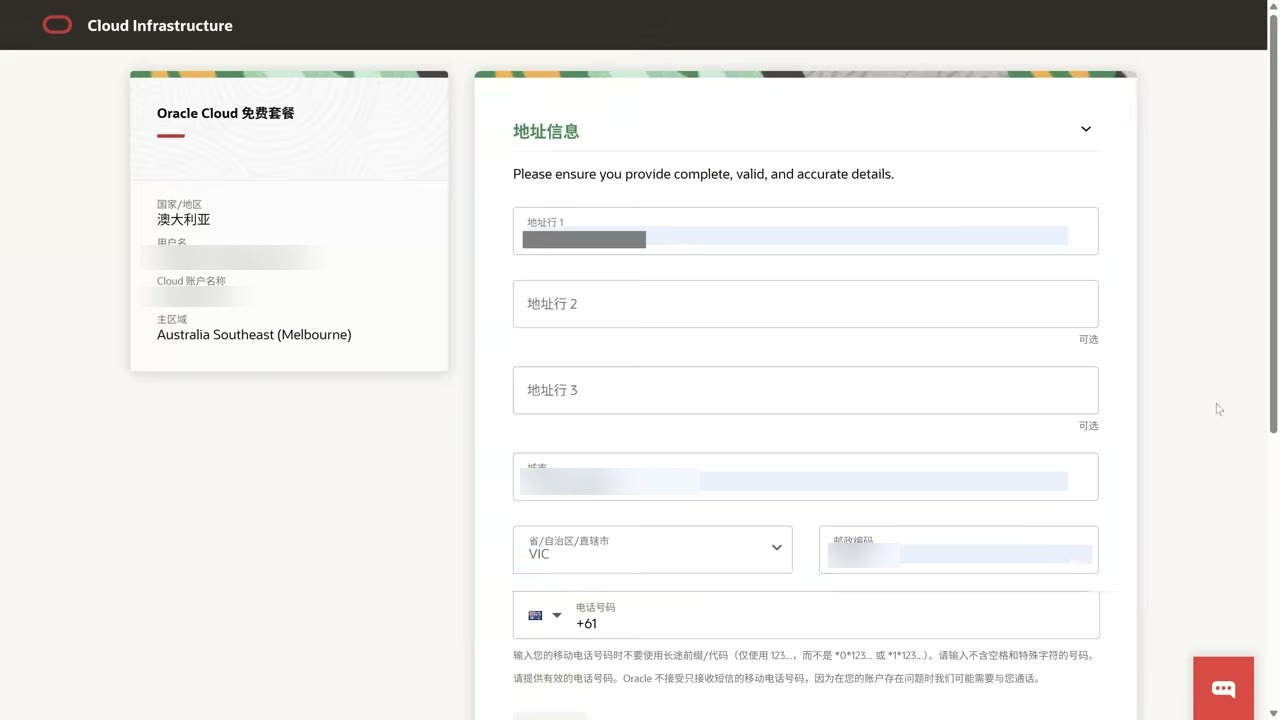The width and height of the screenshot is (1280, 720).
Task: Click the phone hint starting '输入您的移动电话号码'
Action: click(x=804, y=656)
